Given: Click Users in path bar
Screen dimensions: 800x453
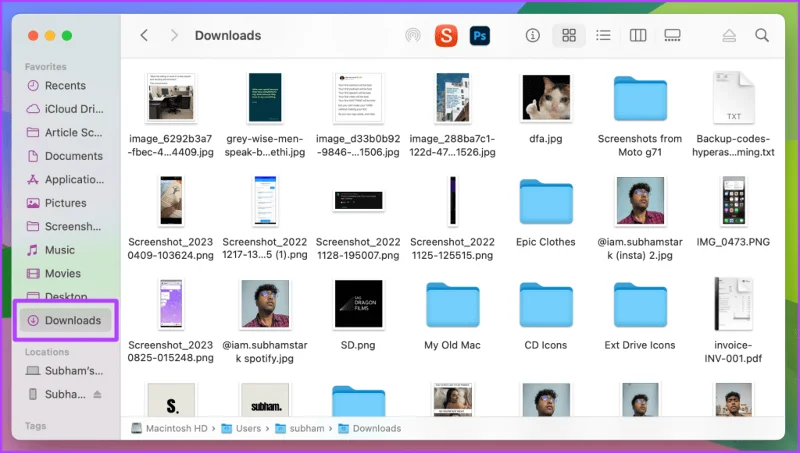Looking at the screenshot, I should click(241, 429).
